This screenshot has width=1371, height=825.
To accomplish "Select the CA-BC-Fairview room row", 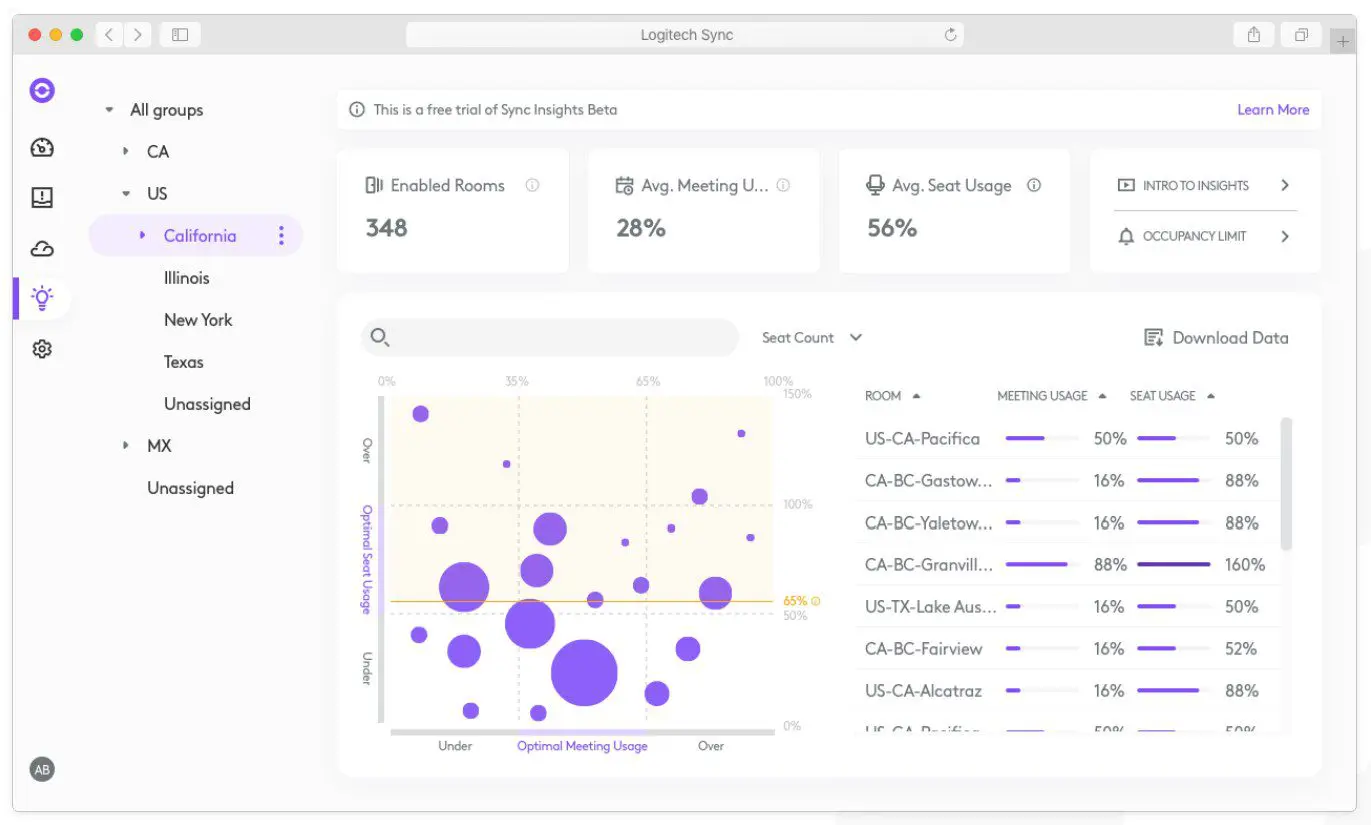I will tap(1068, 648).
